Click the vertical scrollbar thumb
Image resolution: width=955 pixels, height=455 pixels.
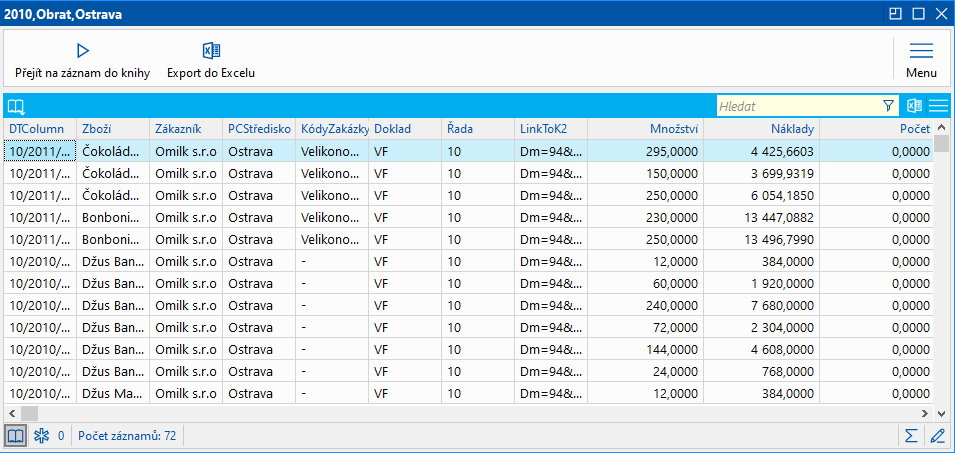[x=942, y=143]
